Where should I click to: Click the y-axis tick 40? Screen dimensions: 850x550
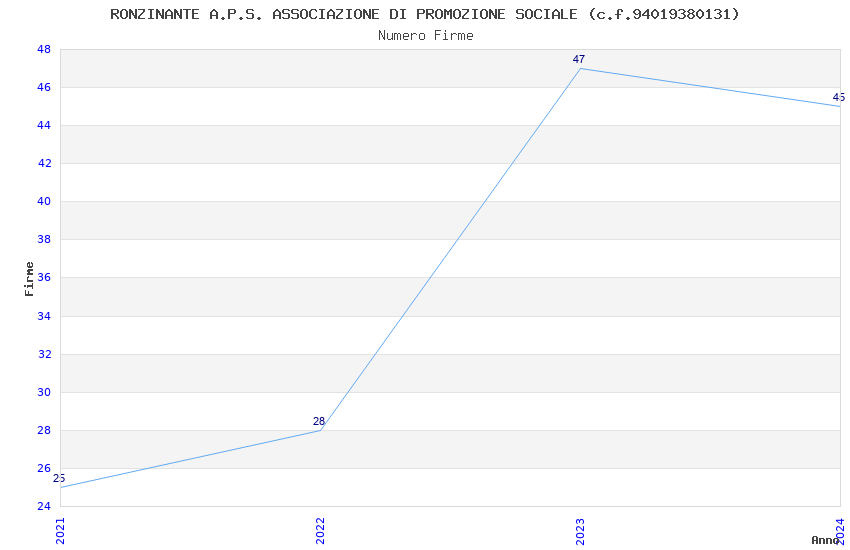point(44,202)
